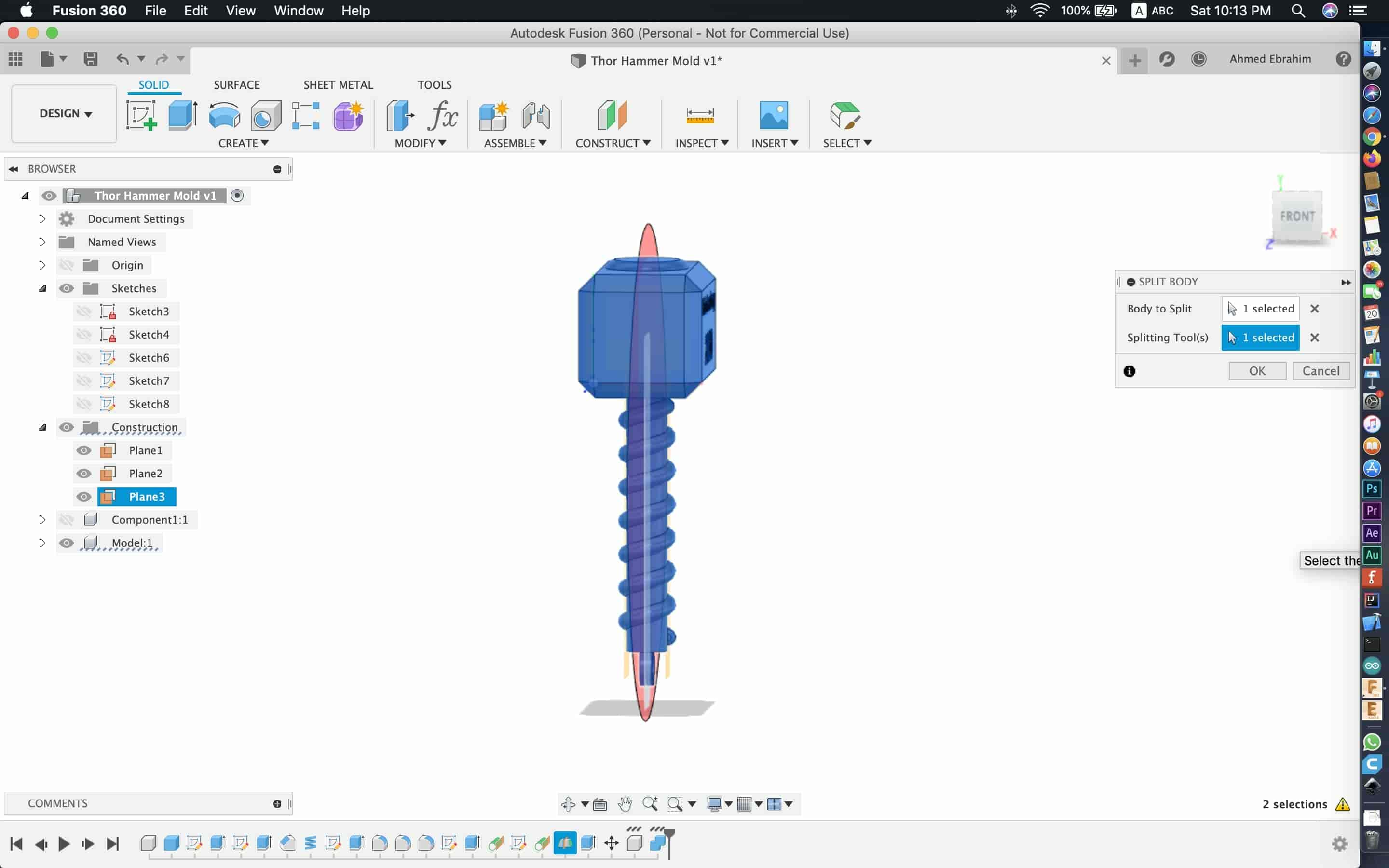Click the Orbit navigation tool
The image size is (1389, 868).
tap(568, 804)
